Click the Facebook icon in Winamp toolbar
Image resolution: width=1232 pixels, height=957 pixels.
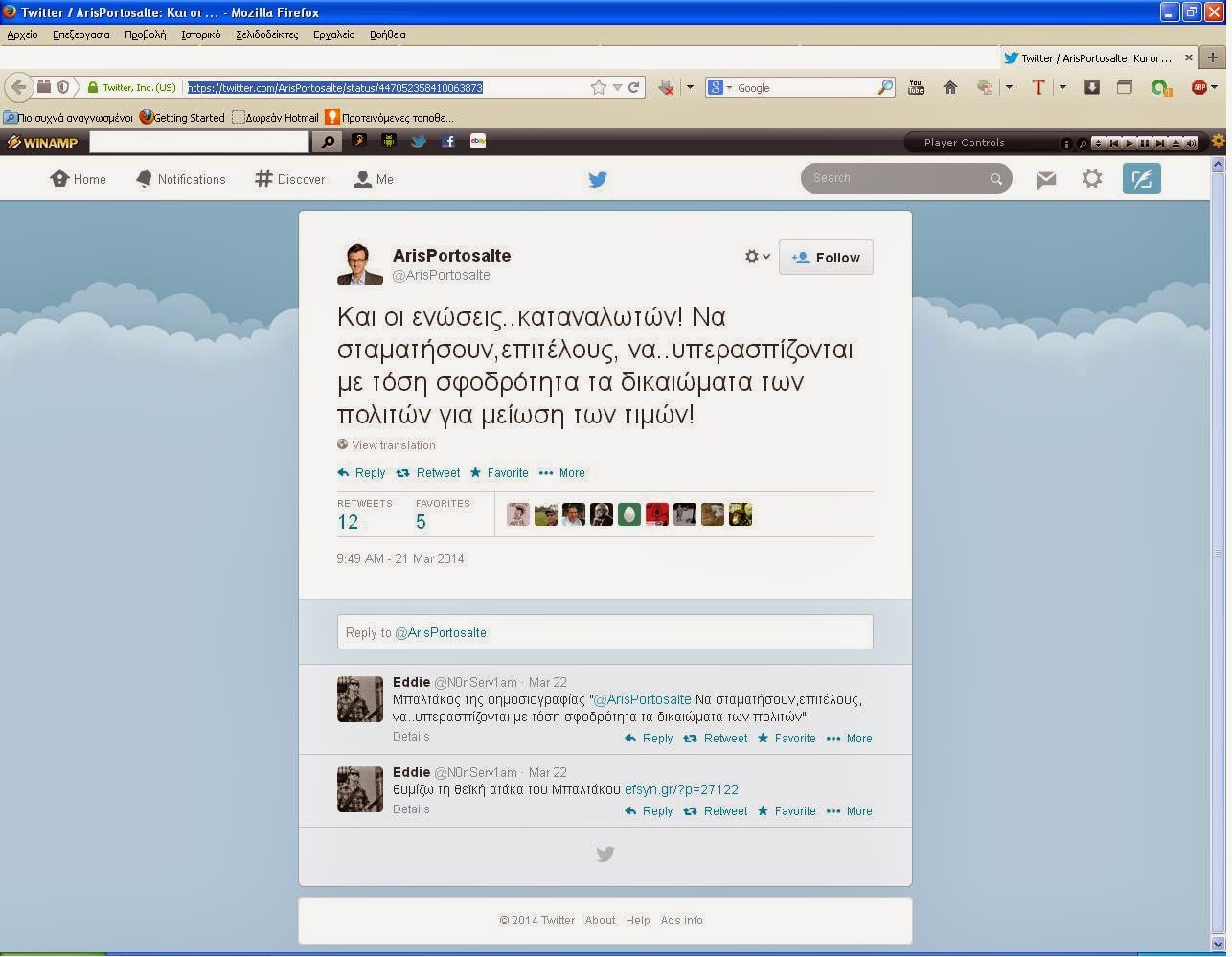click(448, 142)
